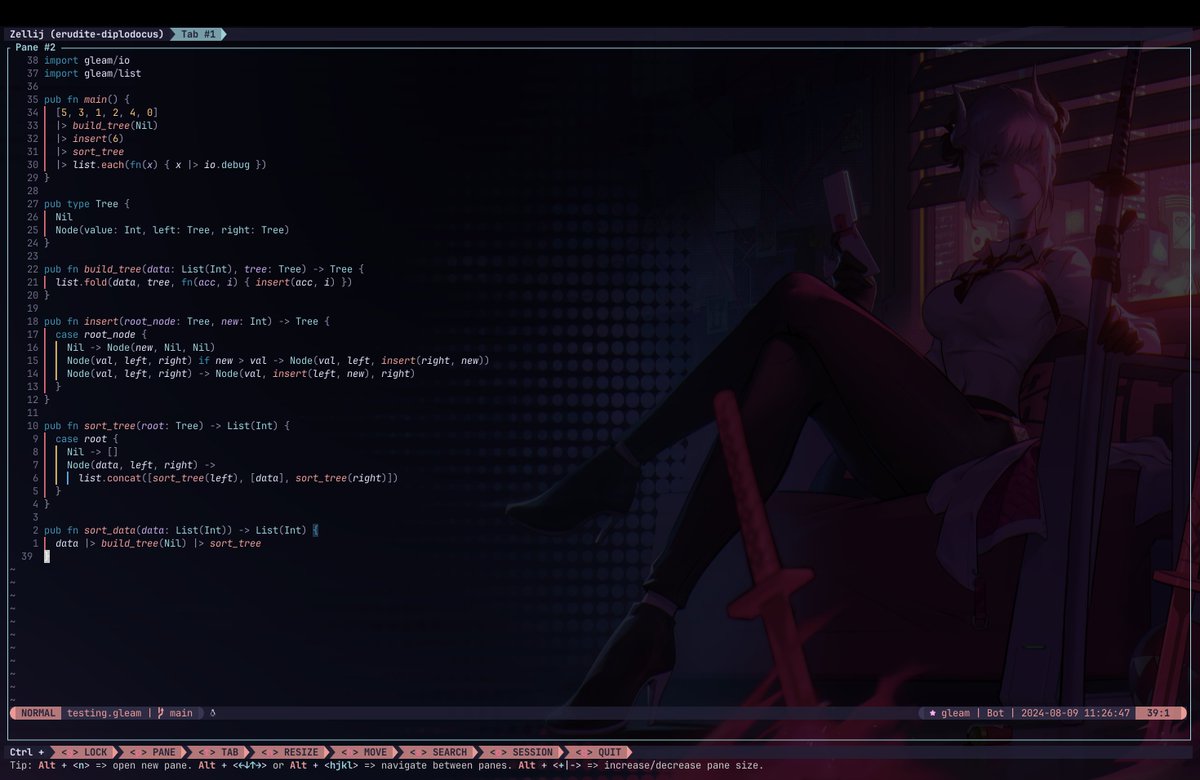This screenshot has width=1200, height=780.
Task: Click the list.each debug line
Action: [x=161, y=164]
